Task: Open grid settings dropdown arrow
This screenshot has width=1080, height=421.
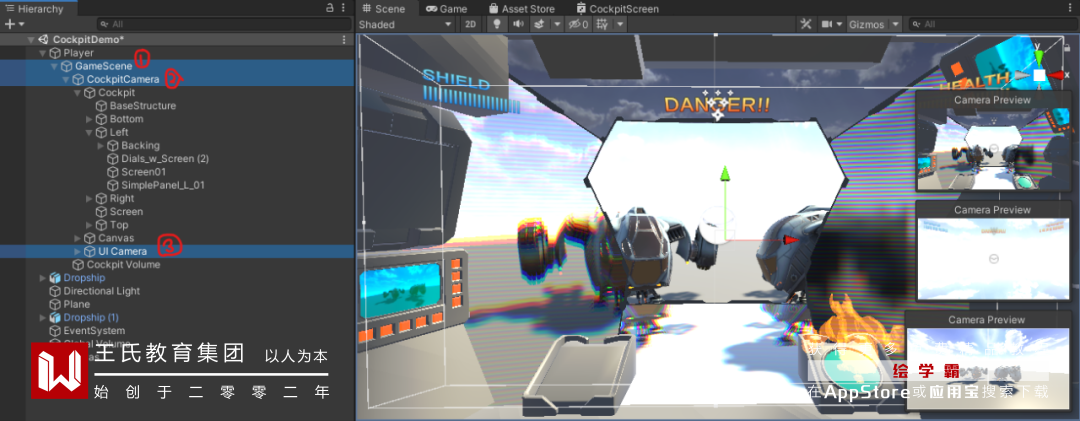Action: [x=620, y=24]
